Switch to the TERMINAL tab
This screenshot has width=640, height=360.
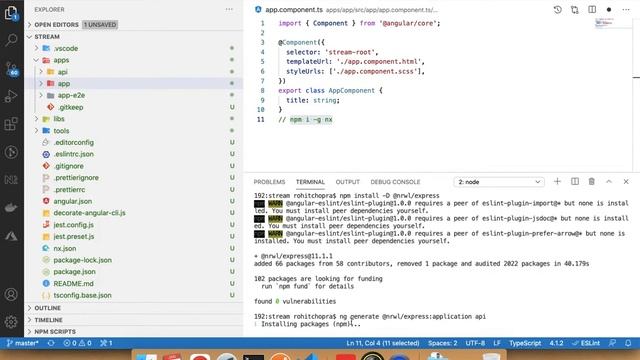(x=310, y=182)
